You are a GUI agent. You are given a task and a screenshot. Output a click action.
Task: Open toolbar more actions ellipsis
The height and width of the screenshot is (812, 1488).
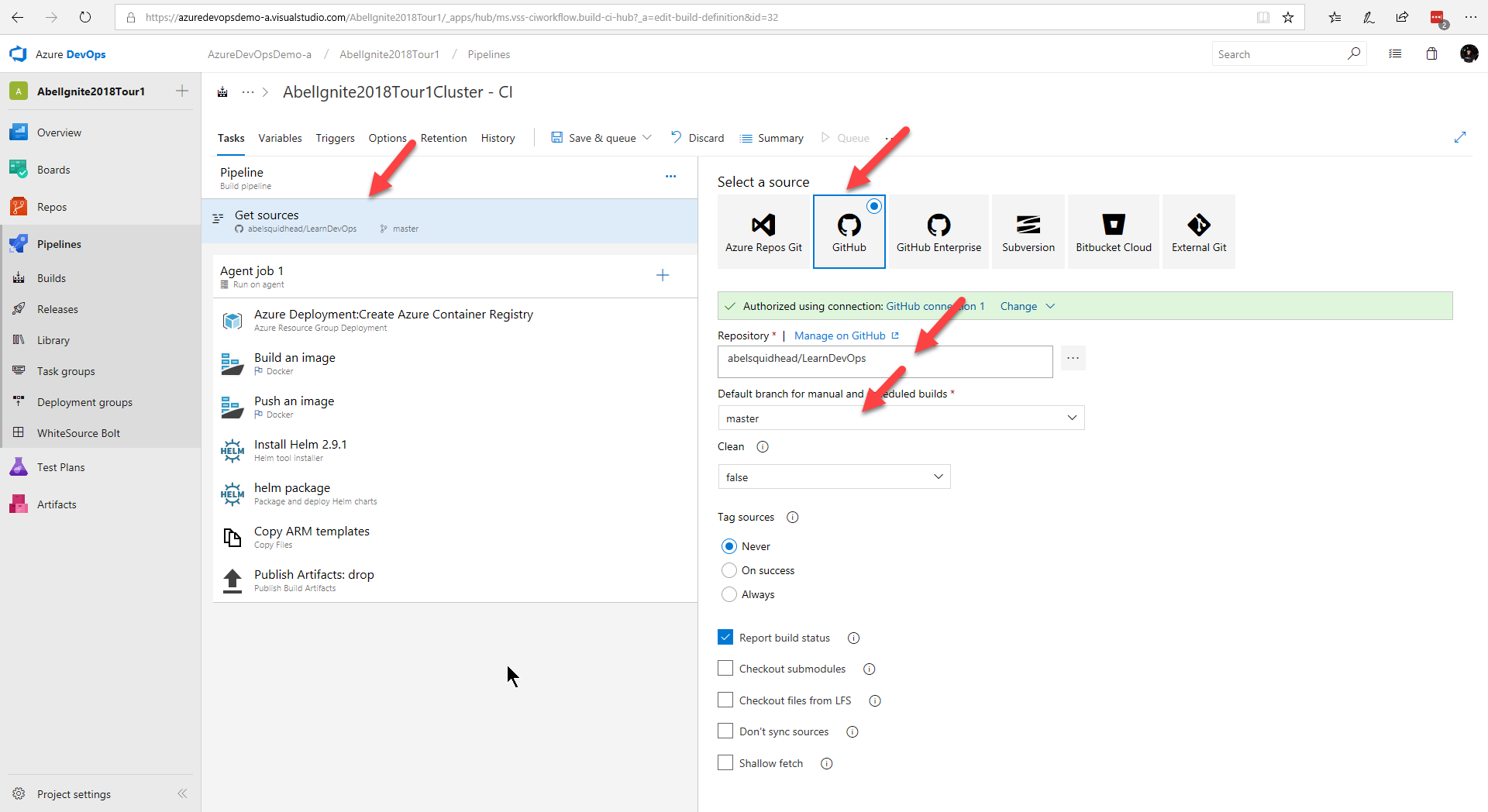(890, 138)
